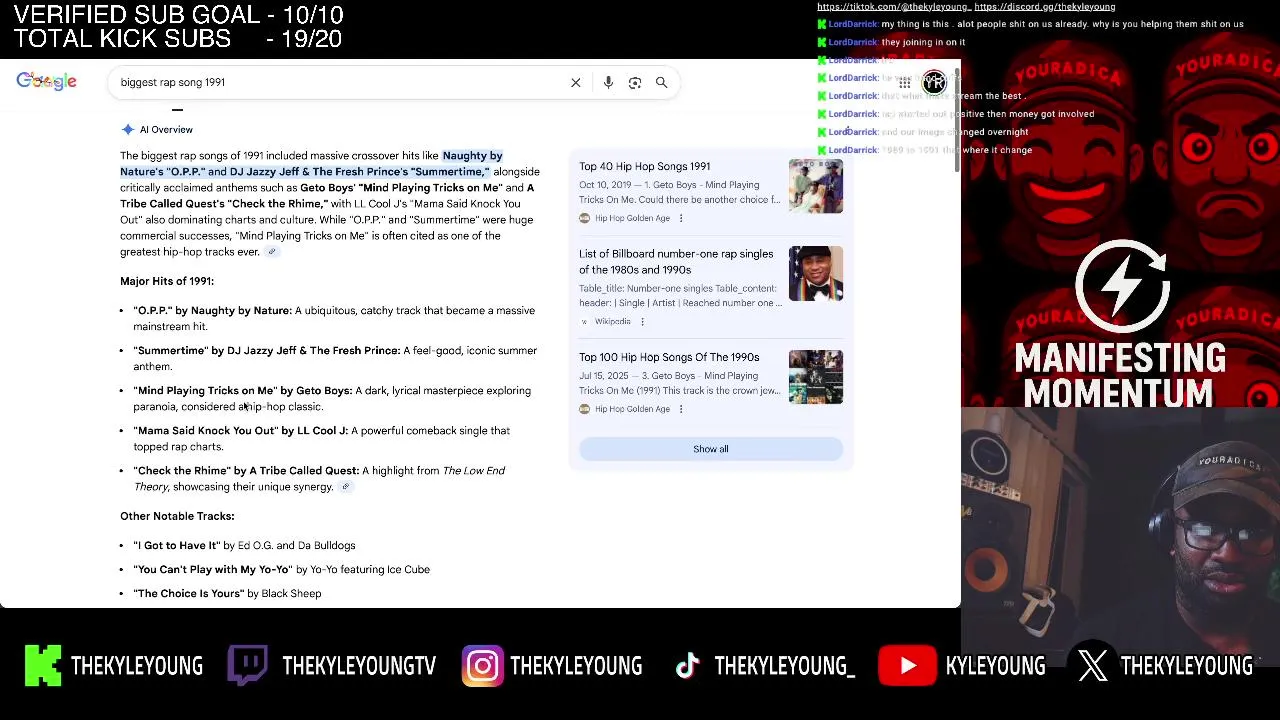Viewport: 1280px width, 720px height.
Task: Click the source link icon after 'tracks ever.'
Action: point(271,252)
